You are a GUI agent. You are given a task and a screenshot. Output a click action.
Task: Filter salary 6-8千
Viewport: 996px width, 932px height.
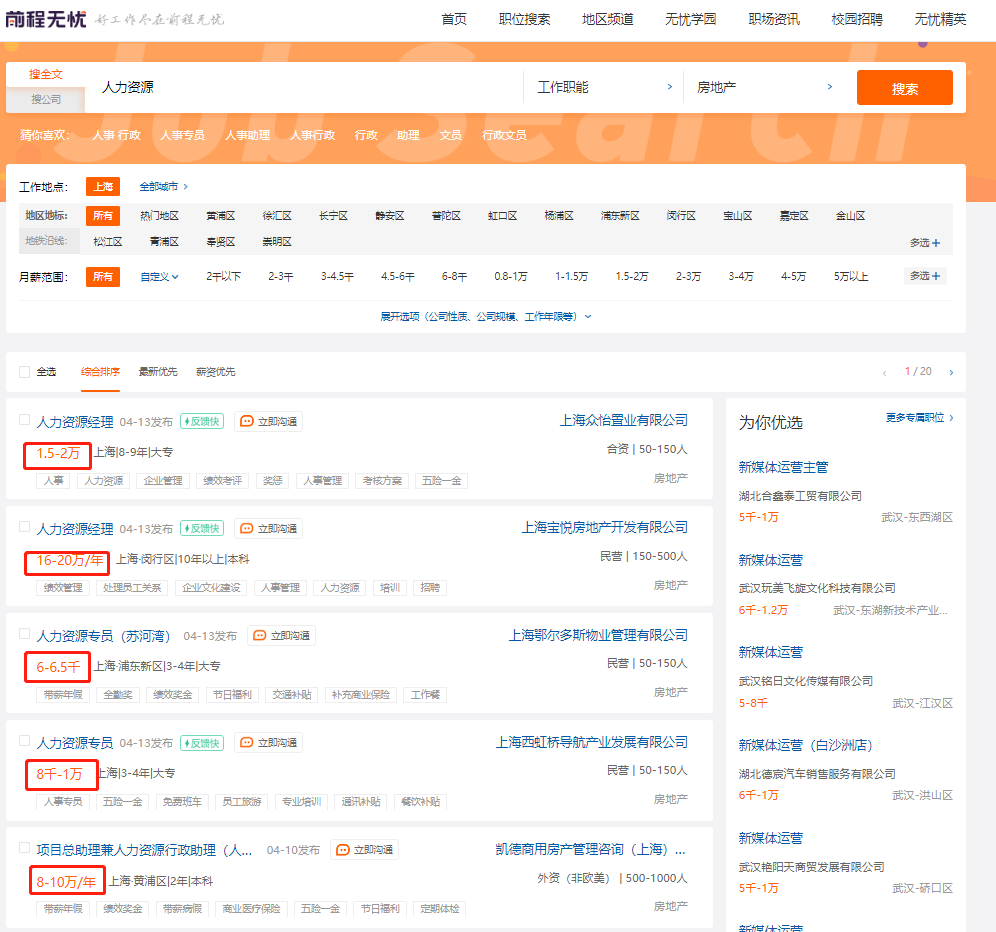point(454,277)
